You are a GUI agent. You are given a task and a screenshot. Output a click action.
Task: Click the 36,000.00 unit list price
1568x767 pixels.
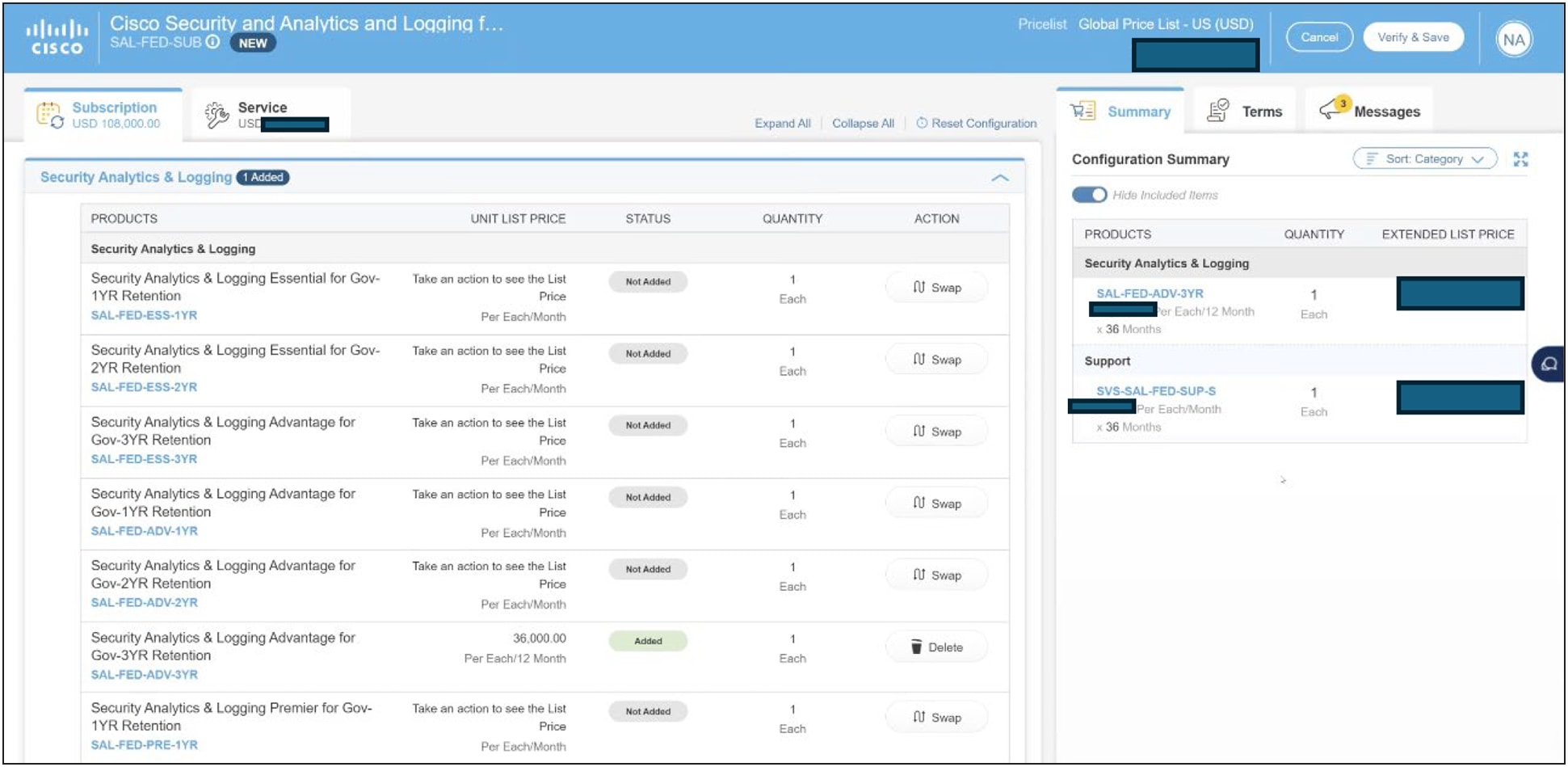coord(539,638)
